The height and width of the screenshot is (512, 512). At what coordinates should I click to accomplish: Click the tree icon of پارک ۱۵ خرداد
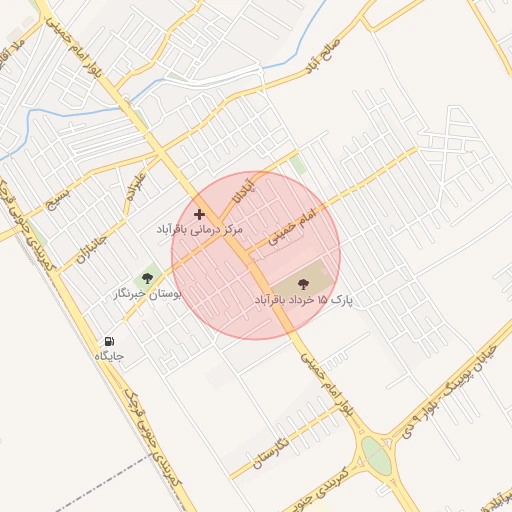303,284
